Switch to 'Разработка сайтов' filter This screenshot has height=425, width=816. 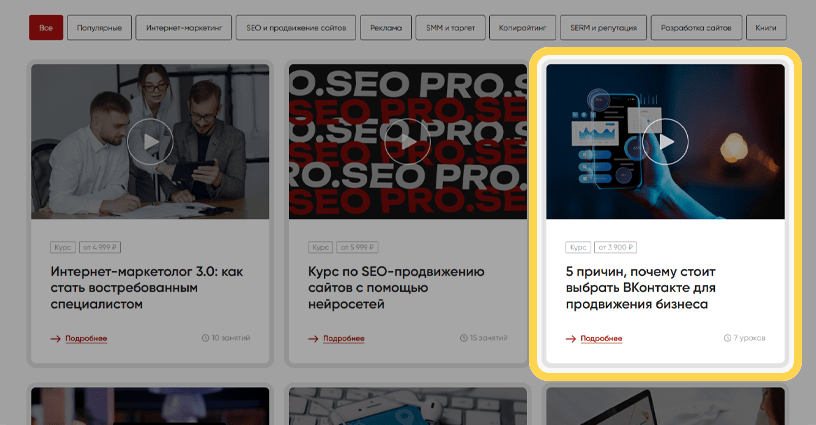696,28
